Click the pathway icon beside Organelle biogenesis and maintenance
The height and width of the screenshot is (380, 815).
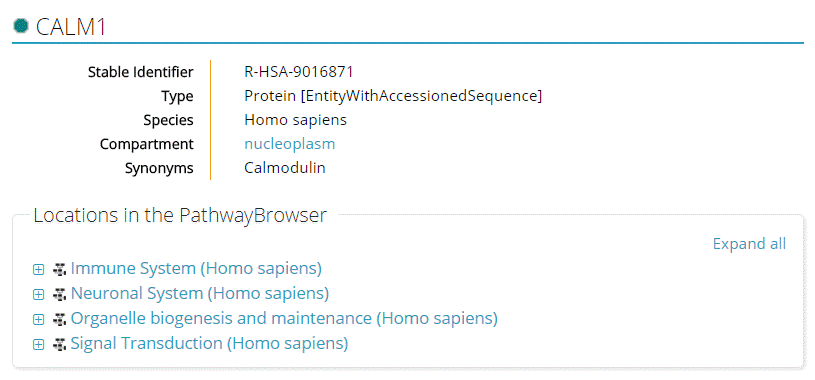click(x=60, y=319)
